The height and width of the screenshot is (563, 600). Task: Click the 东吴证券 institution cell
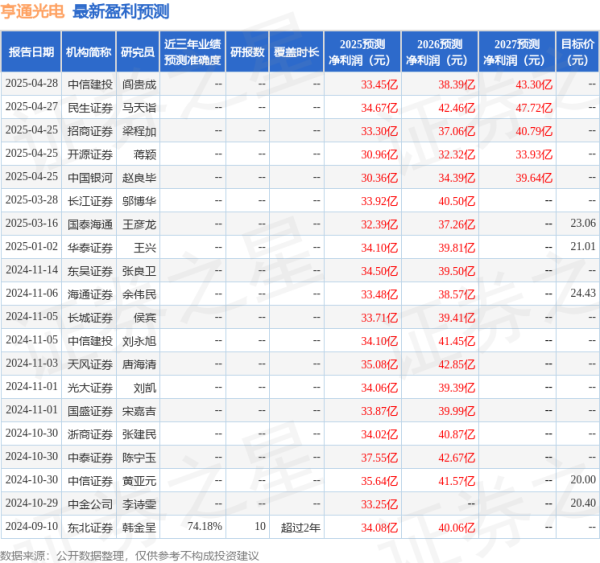click(x=90, y=271)
